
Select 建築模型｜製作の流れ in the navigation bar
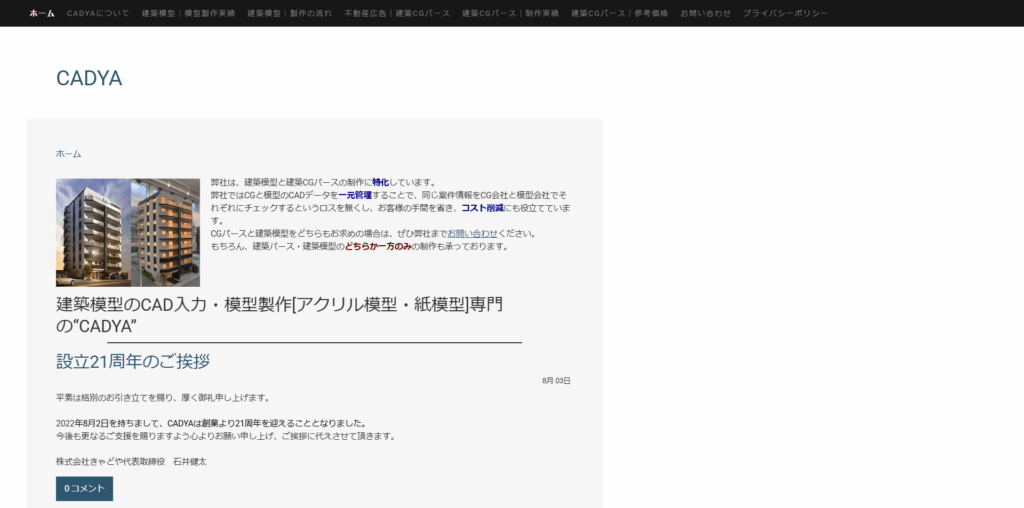(289, 14)
